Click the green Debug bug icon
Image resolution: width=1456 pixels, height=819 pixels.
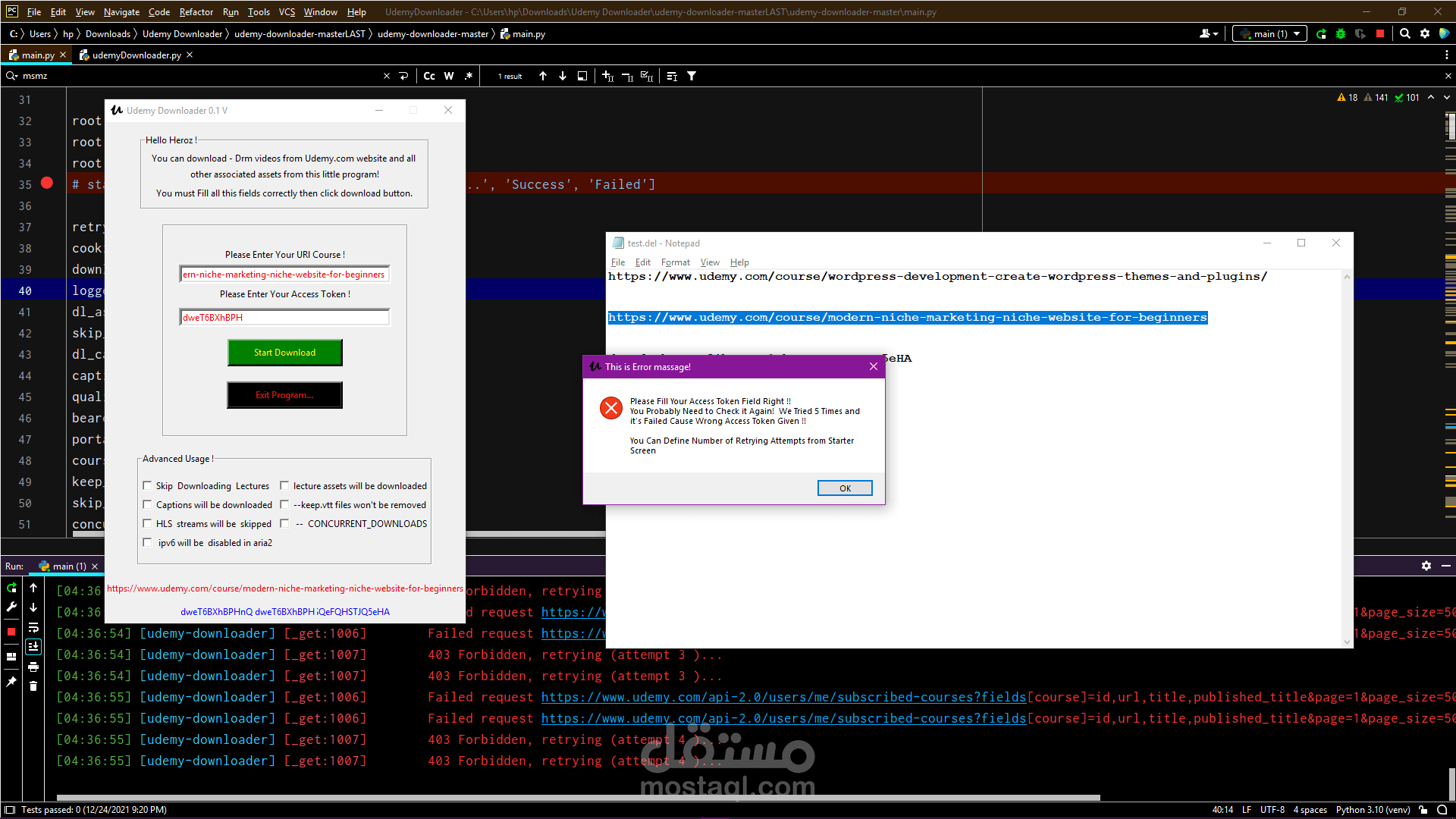1341,34
